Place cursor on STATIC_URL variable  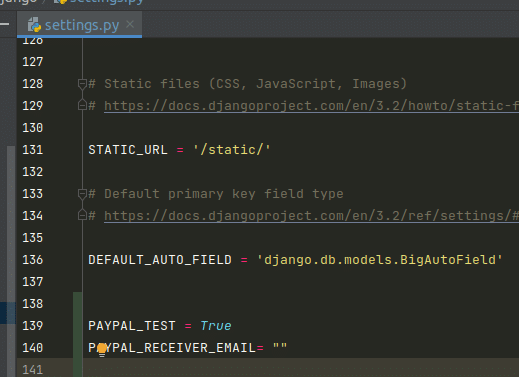point(128,150)
